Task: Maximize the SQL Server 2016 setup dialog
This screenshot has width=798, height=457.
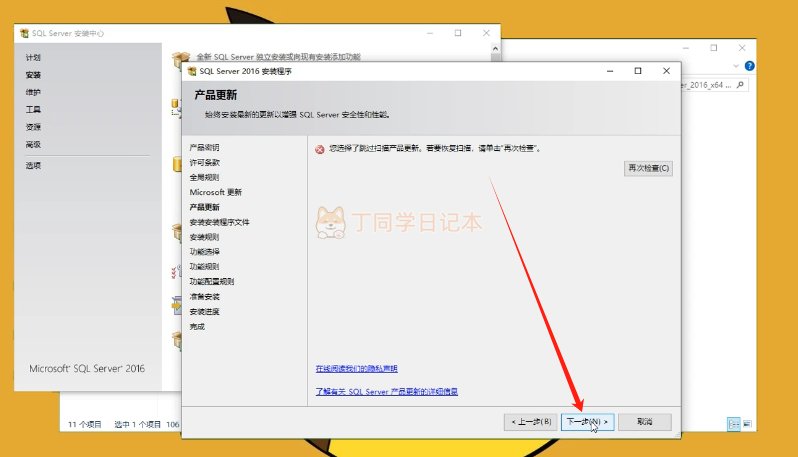Action: [638, 71]
